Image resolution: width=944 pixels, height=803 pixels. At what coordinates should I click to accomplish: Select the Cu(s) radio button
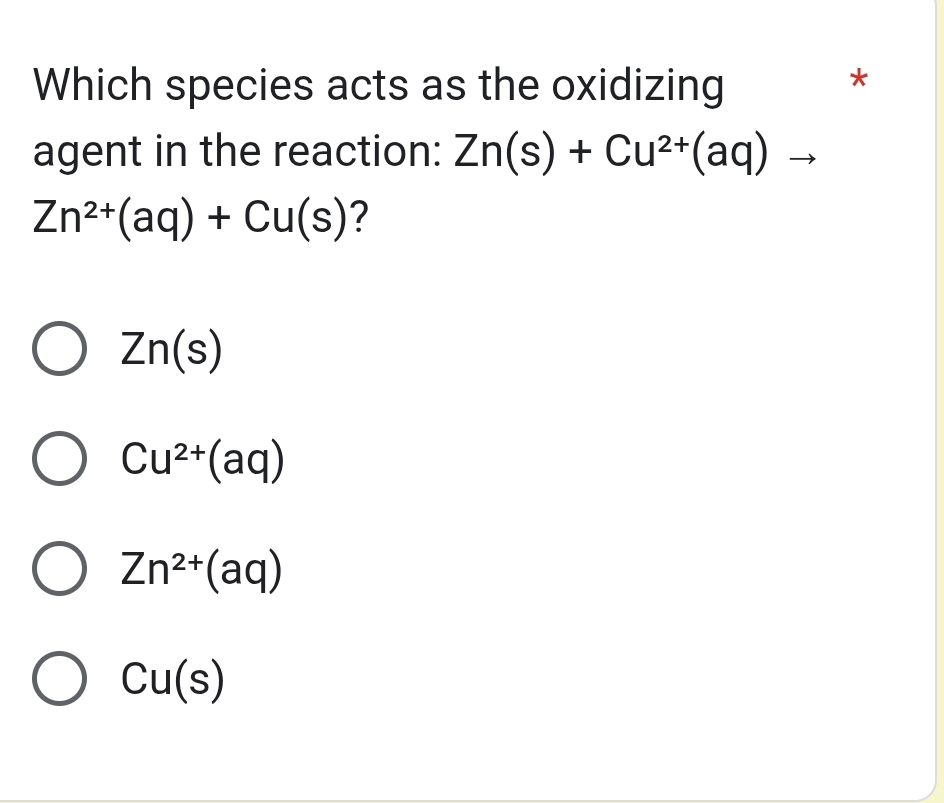click(58, 679)
